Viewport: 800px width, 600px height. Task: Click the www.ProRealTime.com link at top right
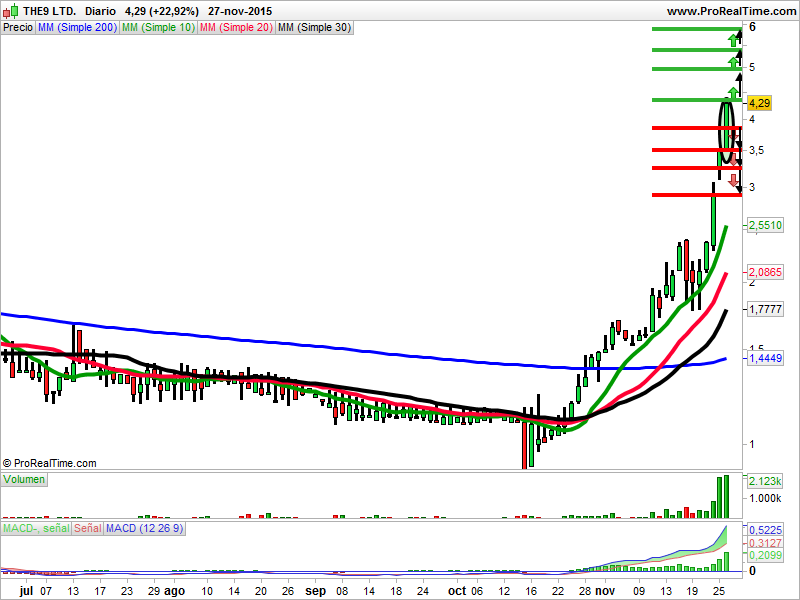731,11
